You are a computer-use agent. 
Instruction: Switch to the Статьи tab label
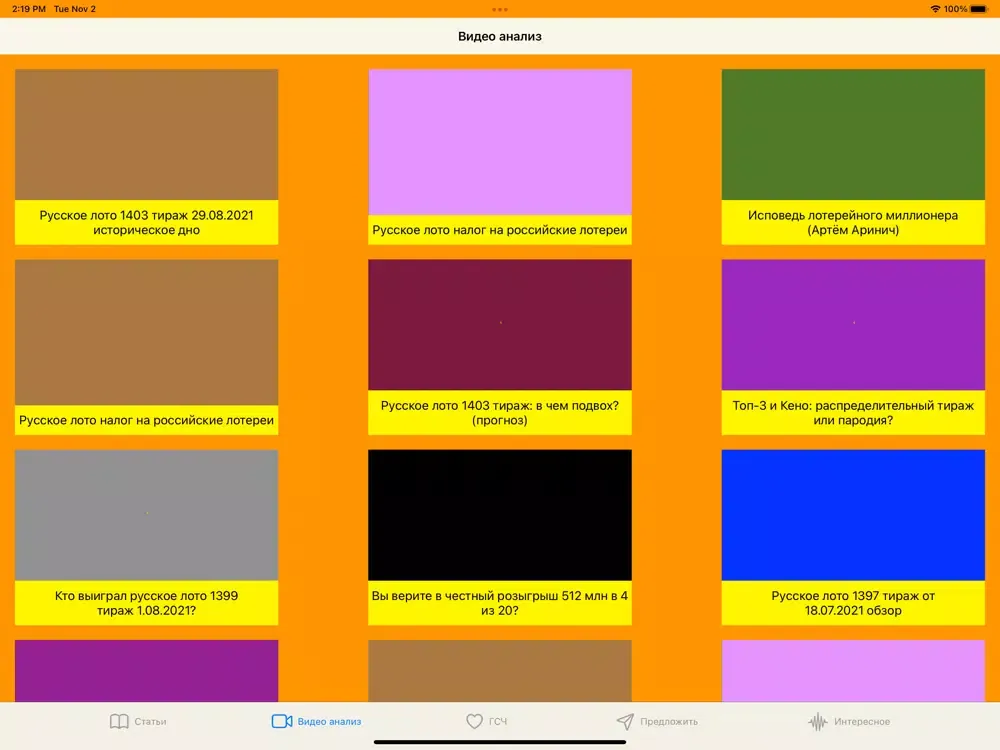(151, 721)
